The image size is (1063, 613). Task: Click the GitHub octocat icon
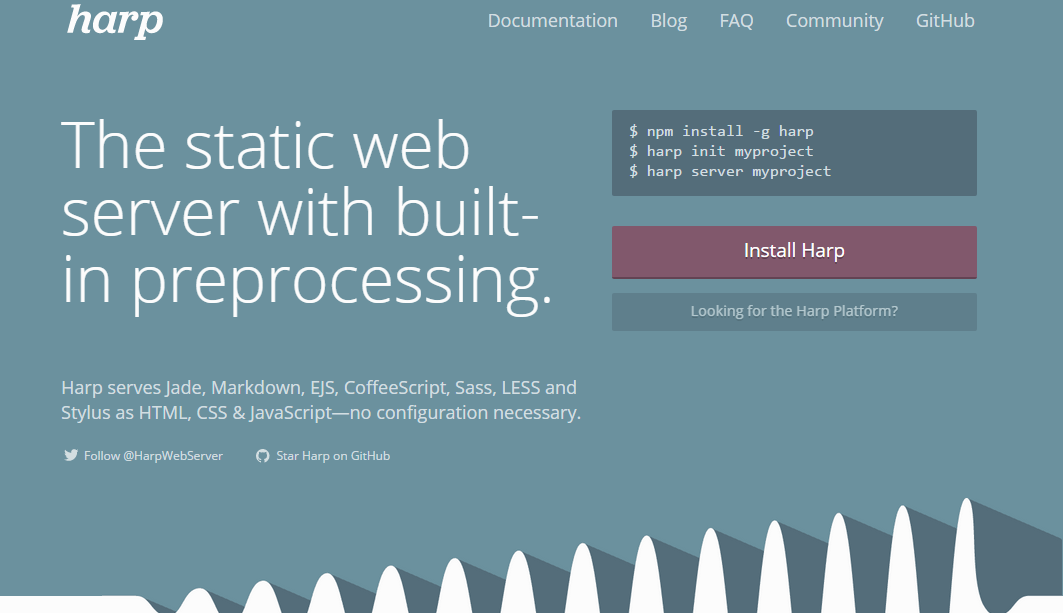[x=262, y=456]
